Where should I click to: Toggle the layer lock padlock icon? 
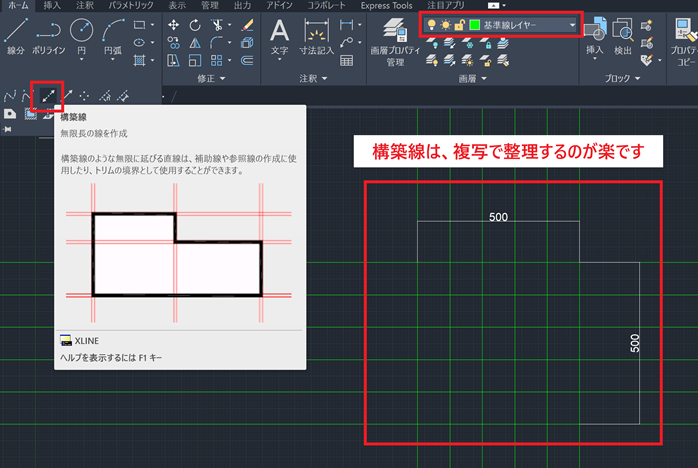459,24
